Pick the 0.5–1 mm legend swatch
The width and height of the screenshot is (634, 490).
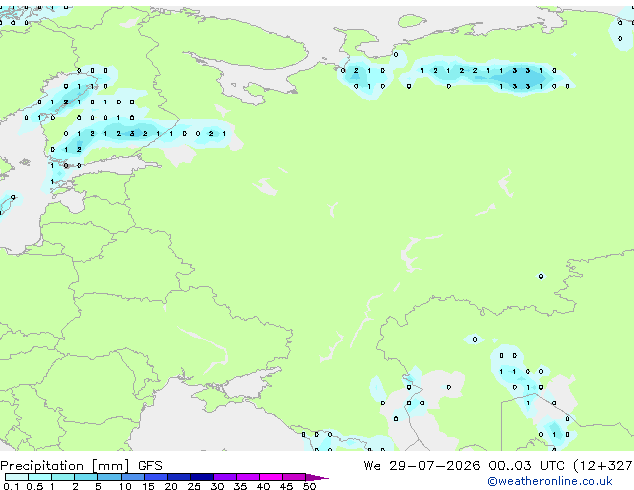coord(40,477)
